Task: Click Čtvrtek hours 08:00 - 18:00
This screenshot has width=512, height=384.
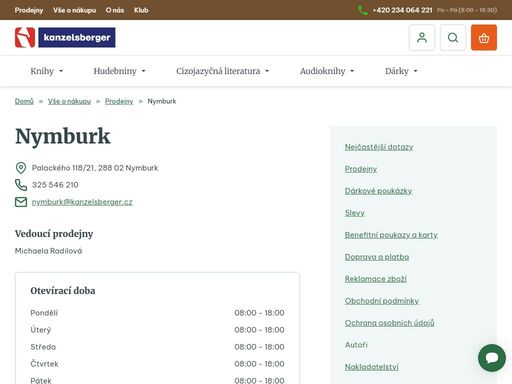Action: tap(259, 364)
